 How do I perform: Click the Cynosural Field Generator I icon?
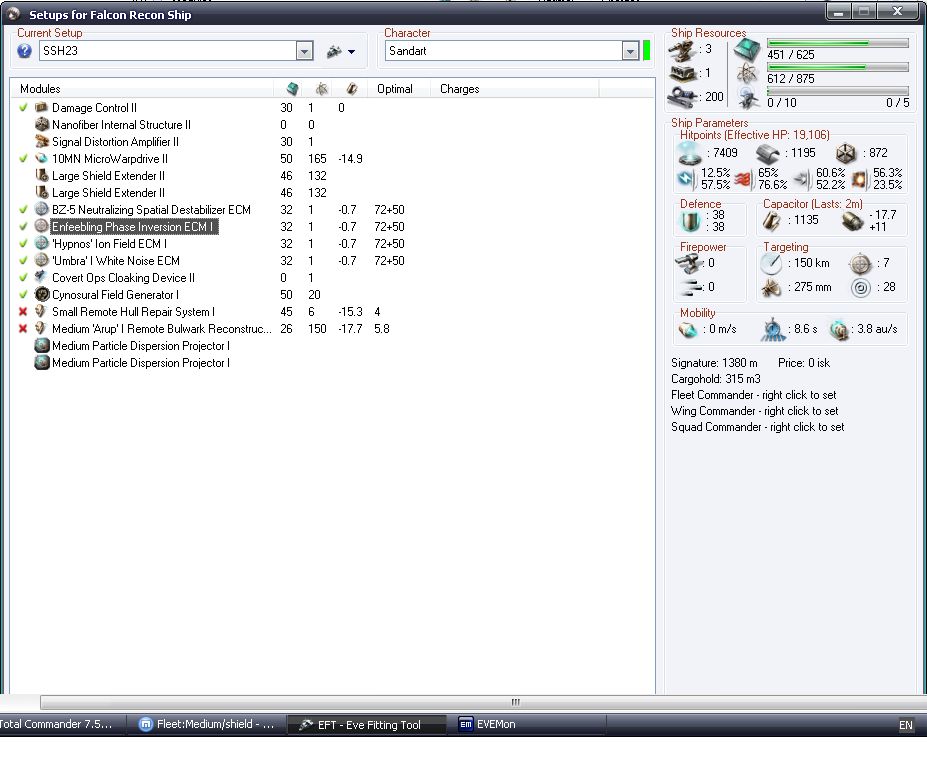41,294
